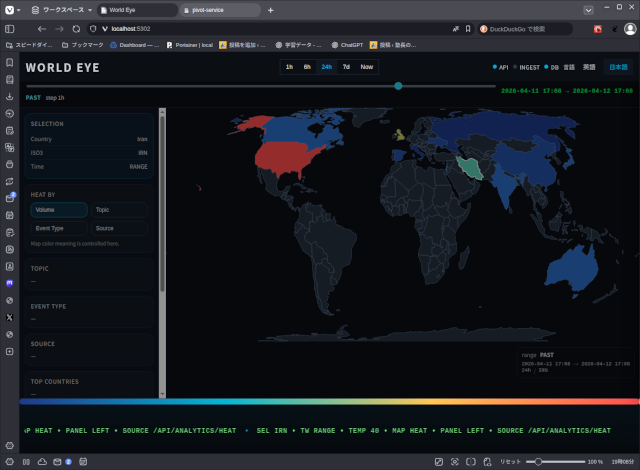Open the history panel in the sidebar
640x470 pixels.
point(10,114)
